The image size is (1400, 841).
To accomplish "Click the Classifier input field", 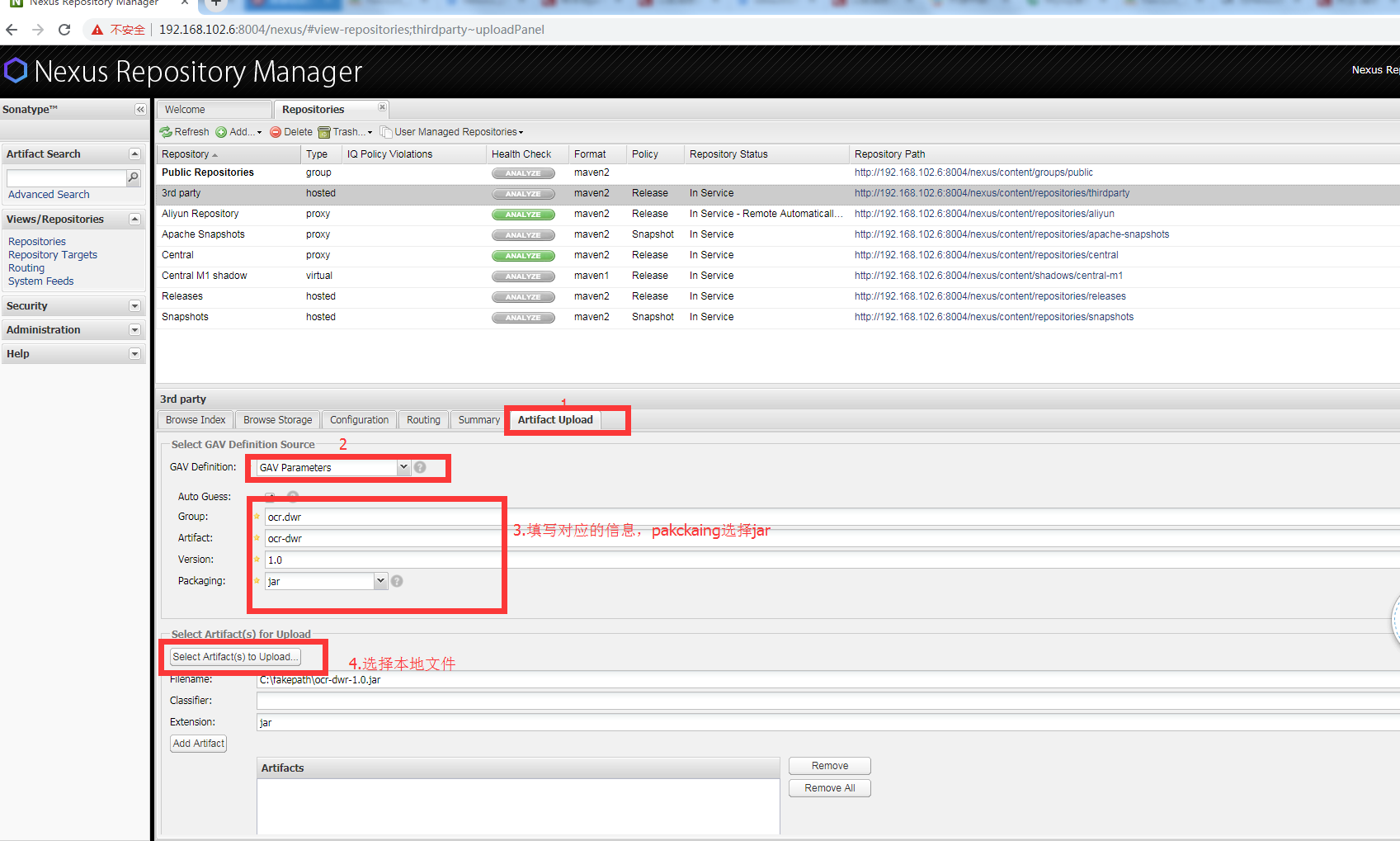I will [x=828, y=701].
